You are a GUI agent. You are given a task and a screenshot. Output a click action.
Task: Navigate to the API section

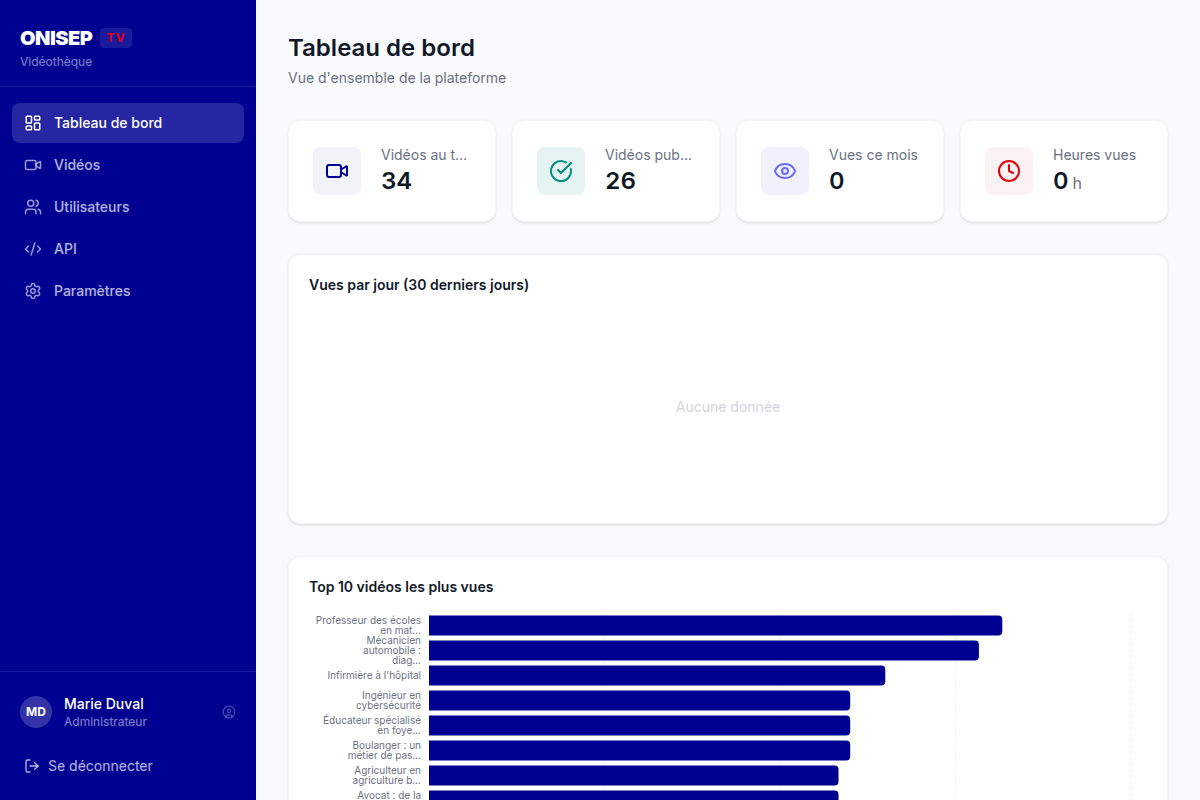click(128, 249)
